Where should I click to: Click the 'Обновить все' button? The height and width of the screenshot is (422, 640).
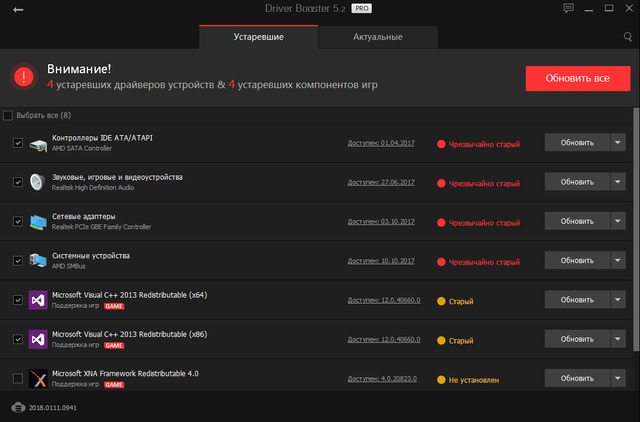[578, 78]
